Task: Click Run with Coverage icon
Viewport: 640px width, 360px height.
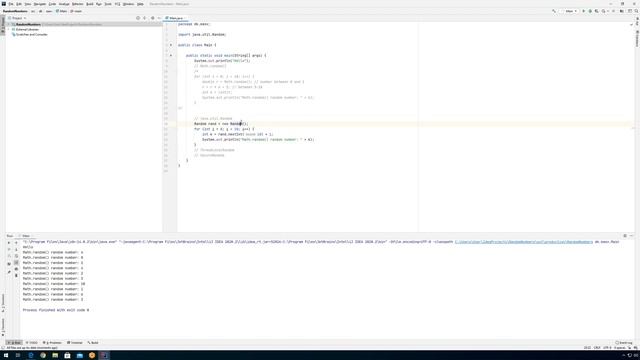Action: tap(596, 11)
